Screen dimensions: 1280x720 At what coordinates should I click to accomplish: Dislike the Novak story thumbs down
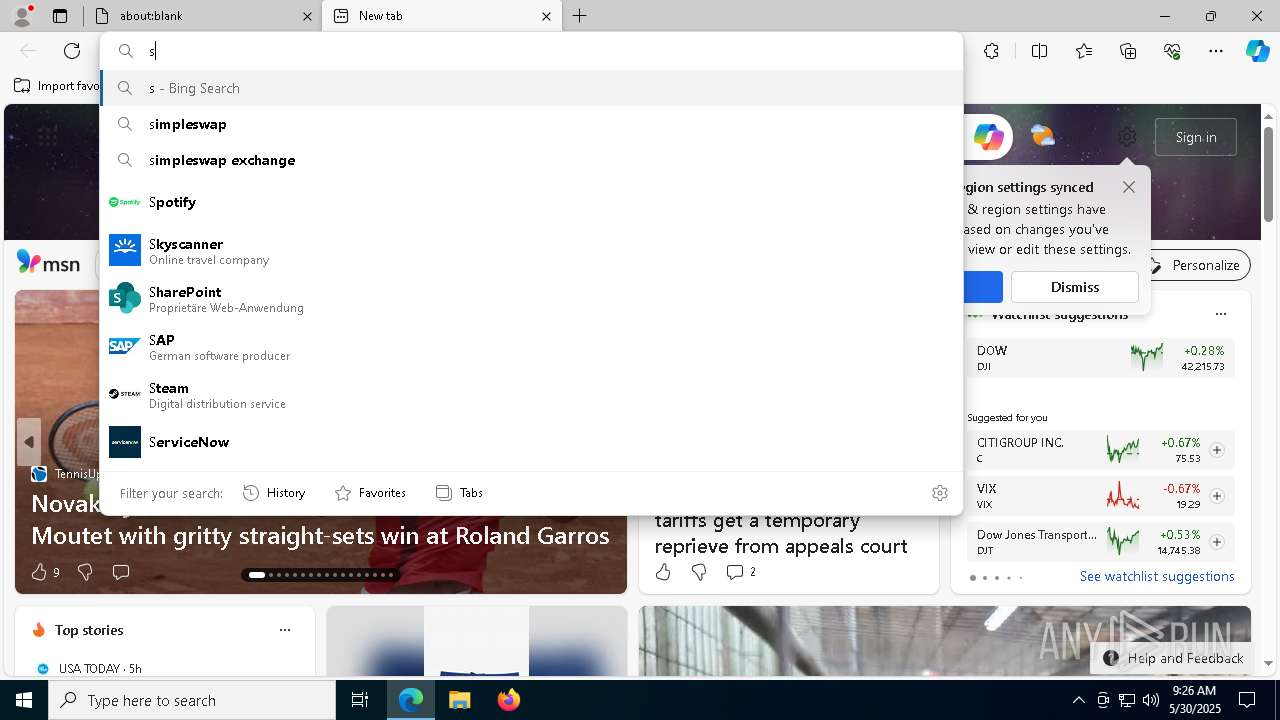click(x=85, y=572)
